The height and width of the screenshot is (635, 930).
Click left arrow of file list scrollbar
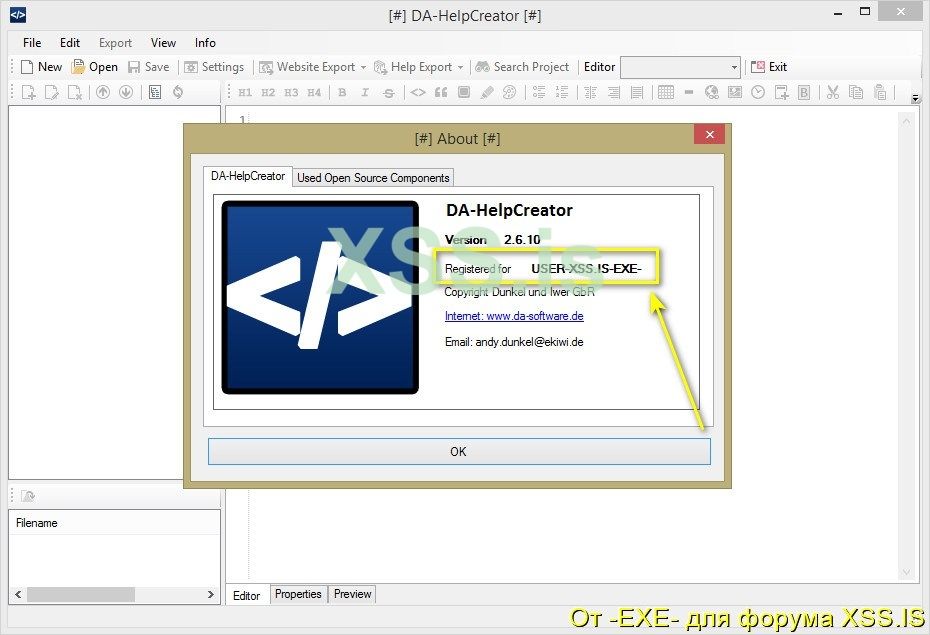coord(18,594)
